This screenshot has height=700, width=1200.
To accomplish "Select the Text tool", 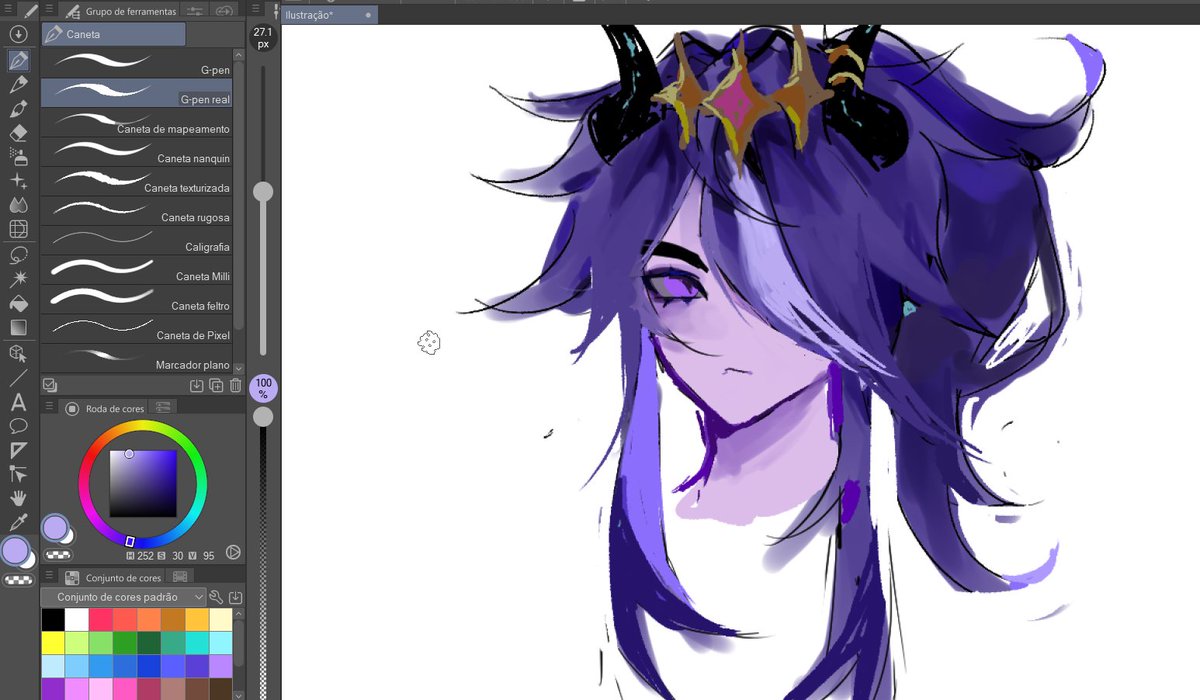I will coord(18,402).
